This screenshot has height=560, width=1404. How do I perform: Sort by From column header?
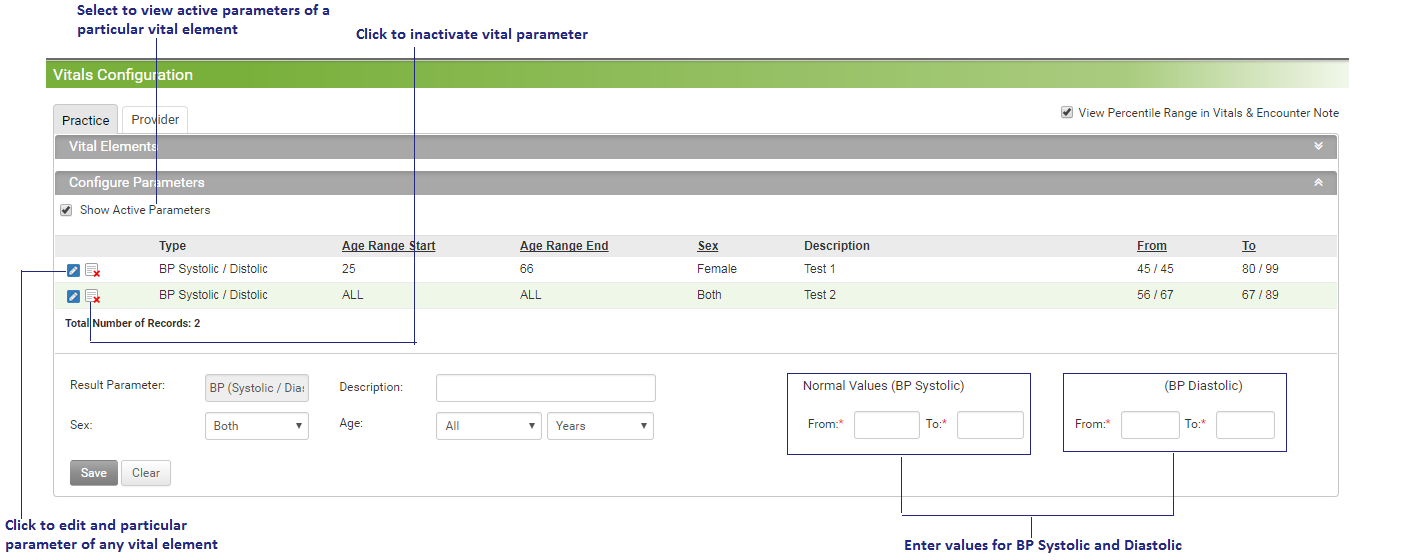1152,246
